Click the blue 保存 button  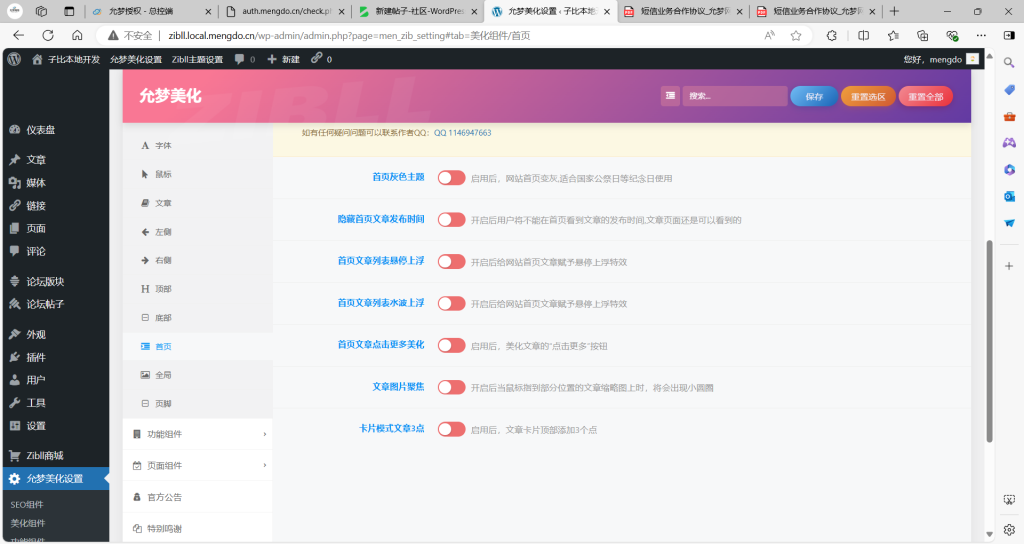[814, 96]
